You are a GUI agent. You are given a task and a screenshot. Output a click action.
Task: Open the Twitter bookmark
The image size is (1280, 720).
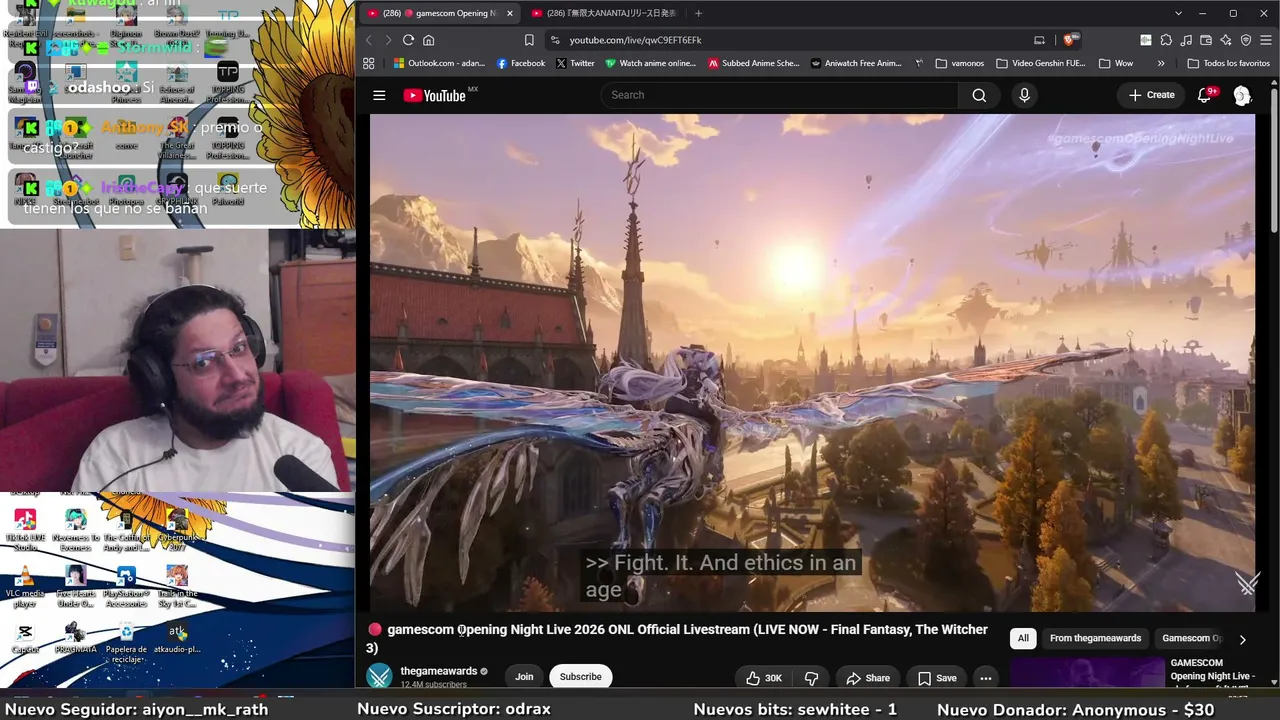[575, 63]
